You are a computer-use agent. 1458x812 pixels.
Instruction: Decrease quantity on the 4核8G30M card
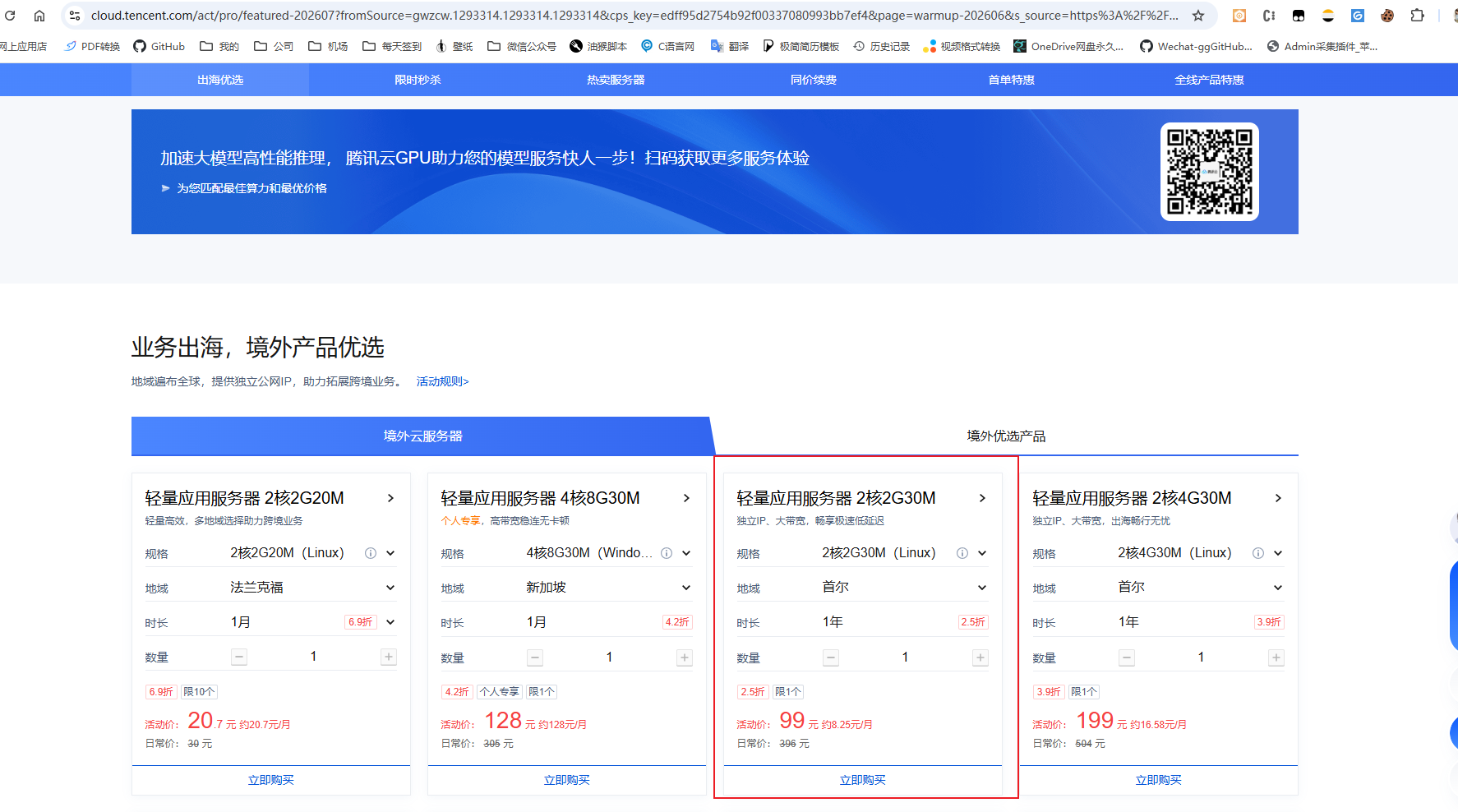click(535, 657)
